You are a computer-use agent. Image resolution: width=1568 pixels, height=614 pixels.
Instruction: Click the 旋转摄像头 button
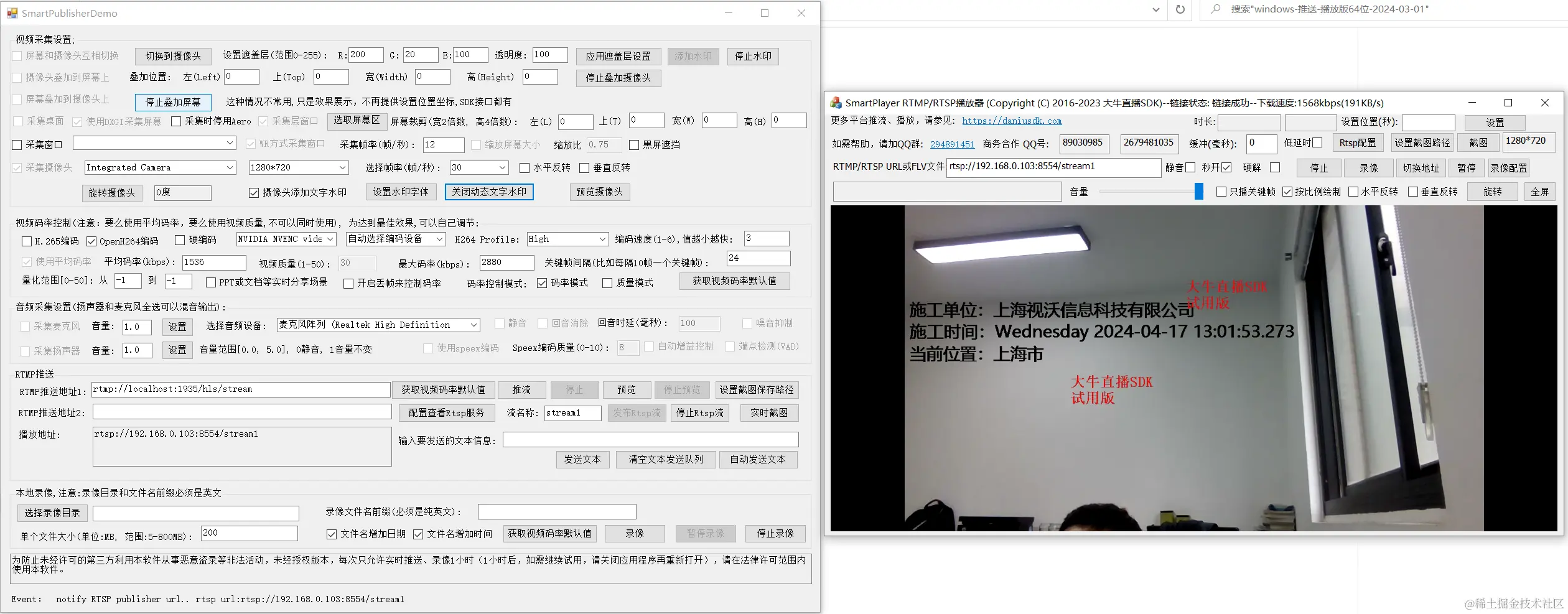112,193
